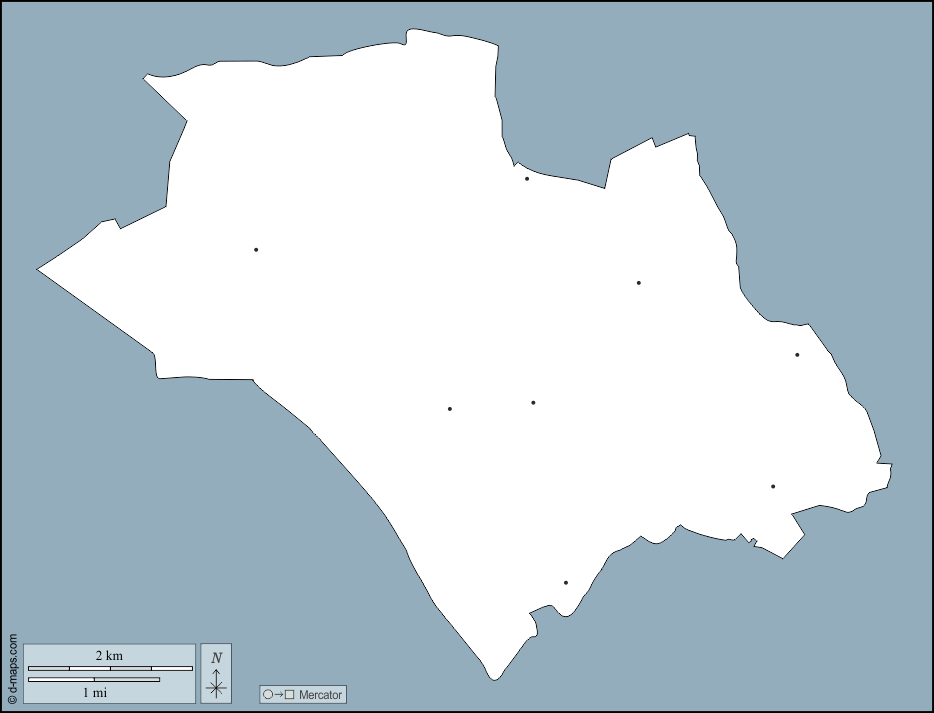Click the easternmost city dot on the map
This screenshot has width=934, height=713.
(797, 355)
